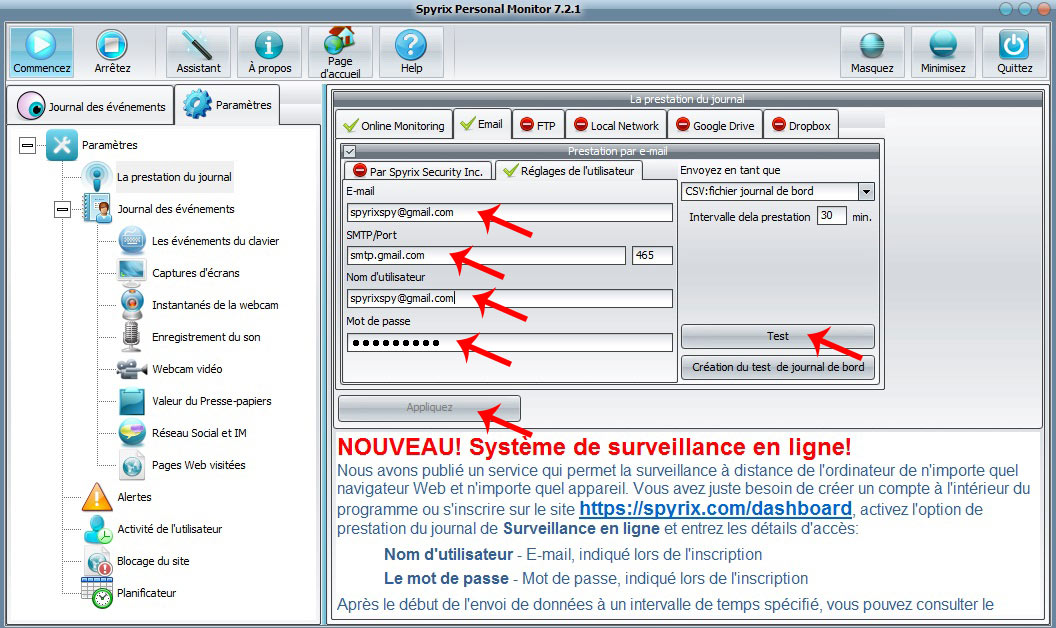Click the Pages Web visitées globe icon
The height and width of the screenshot is (628, 1056).
132,465
